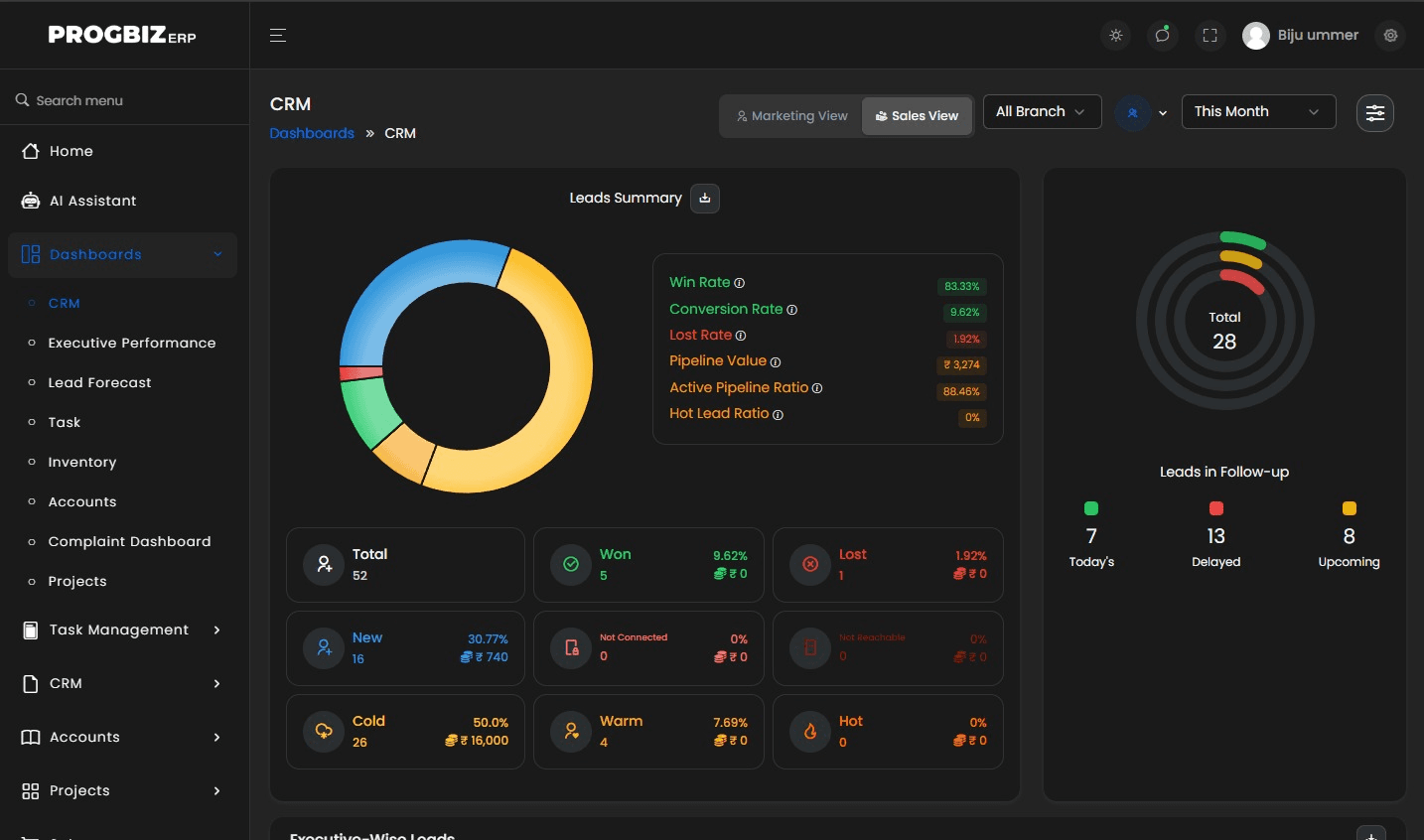Click the Biju ummer profile avatar
The width and height of the screenshot is (1424, 840).
click(1256, 36)
